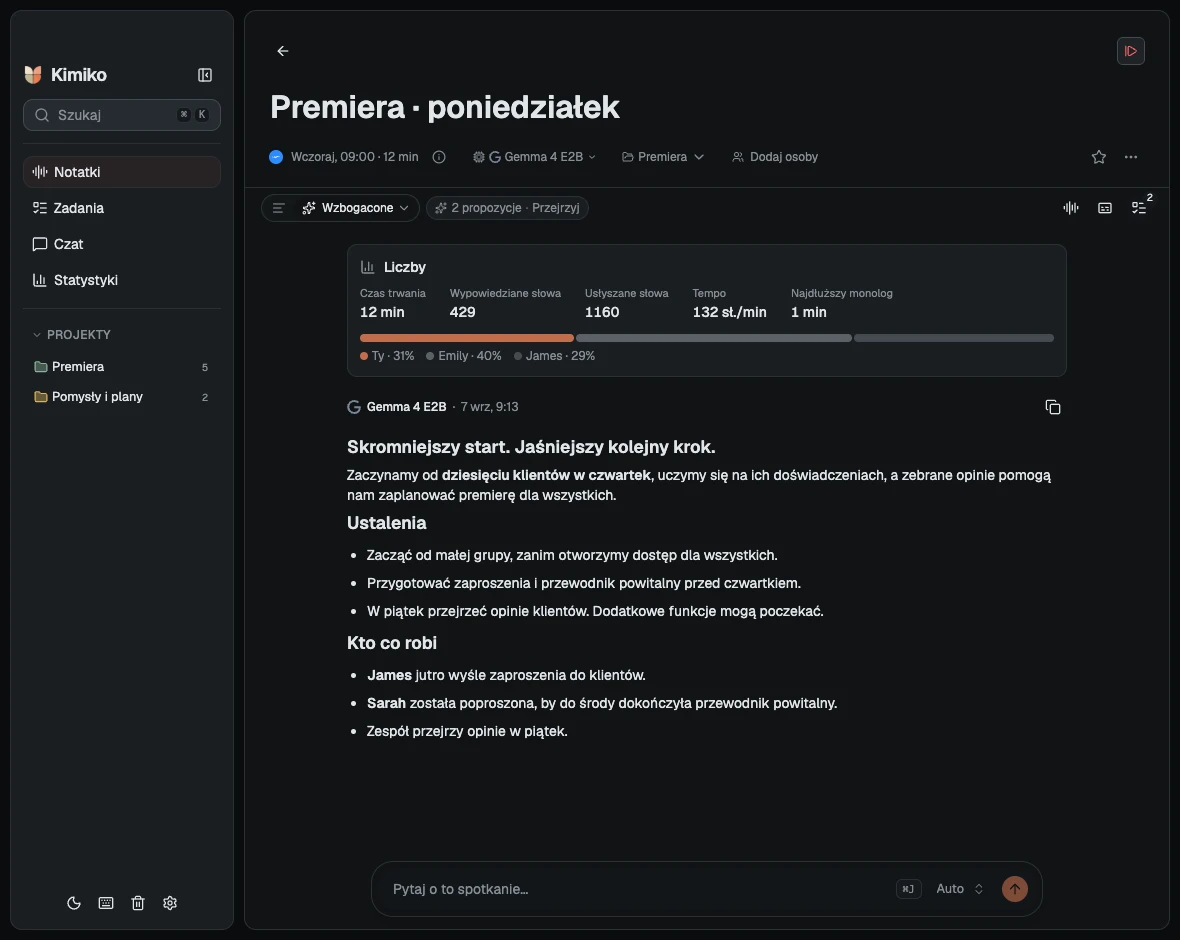The height and width of the screenshot is (940, 1180).
Task: Show the audio waveform view
Action: pyautogui.click(x=1071, y=208)
